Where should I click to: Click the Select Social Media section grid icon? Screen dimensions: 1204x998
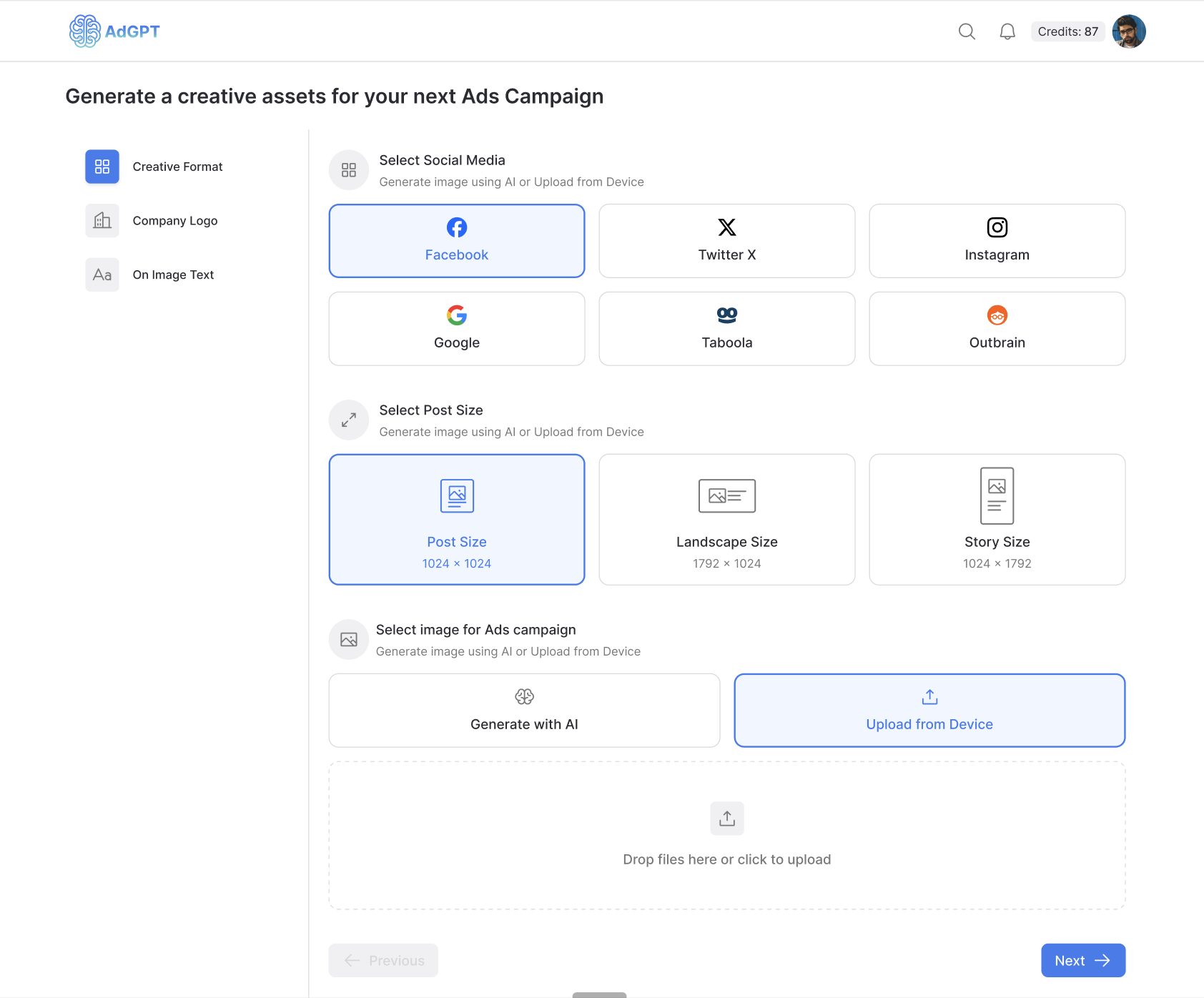point(349,170)
